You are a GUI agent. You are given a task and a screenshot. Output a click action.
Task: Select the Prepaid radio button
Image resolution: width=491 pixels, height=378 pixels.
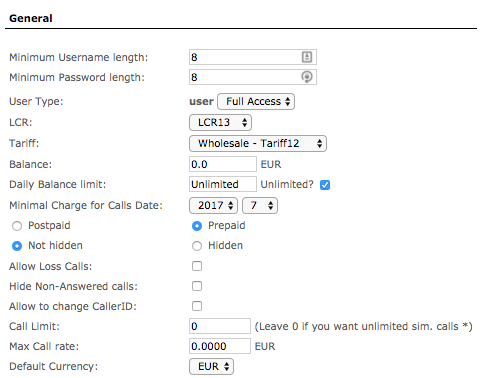tap(197, 226)
